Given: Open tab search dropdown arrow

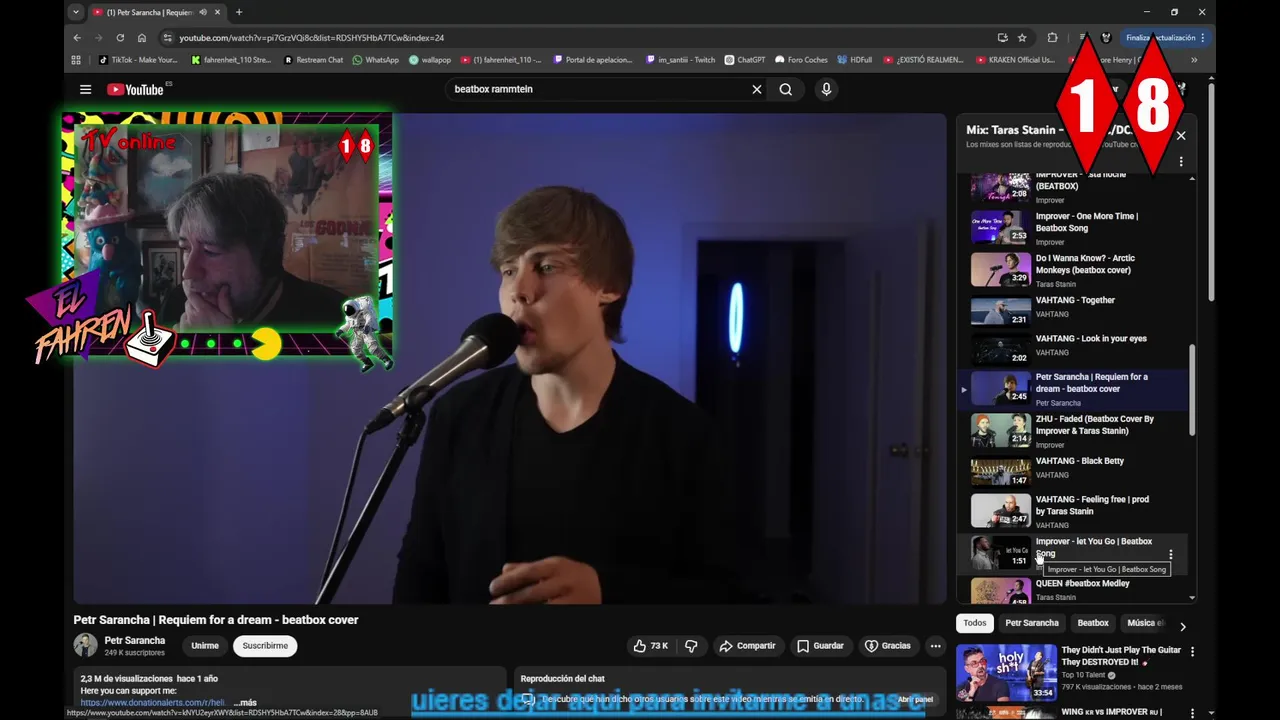Looking at the screenshot, I should coord(75,12).
